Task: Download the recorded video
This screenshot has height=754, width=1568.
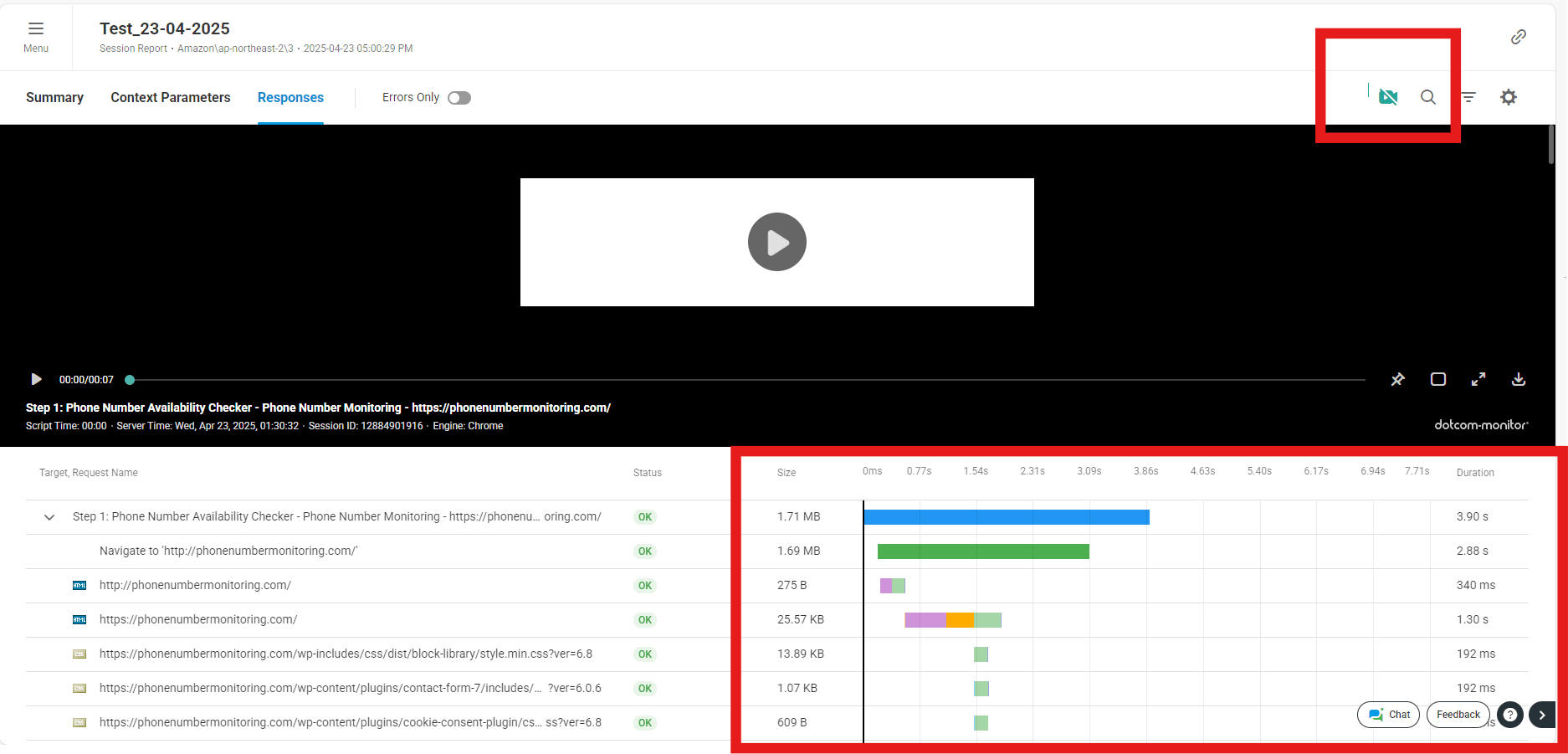Action: click(1519, 379)
